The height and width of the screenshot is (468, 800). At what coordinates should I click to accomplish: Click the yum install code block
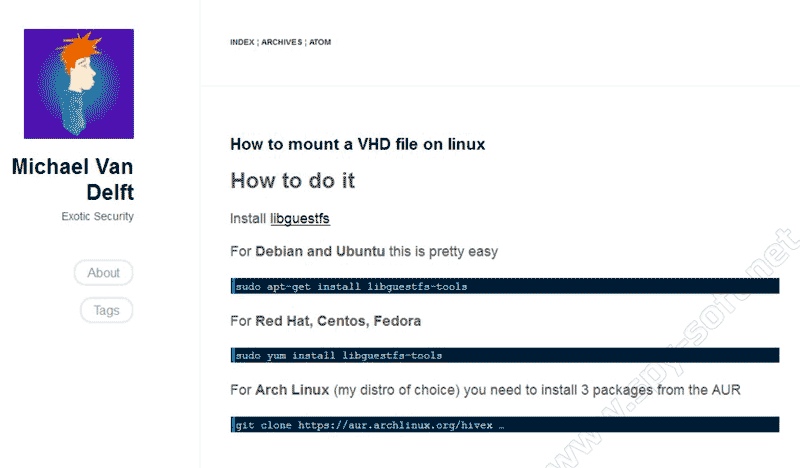coord(504,355)
